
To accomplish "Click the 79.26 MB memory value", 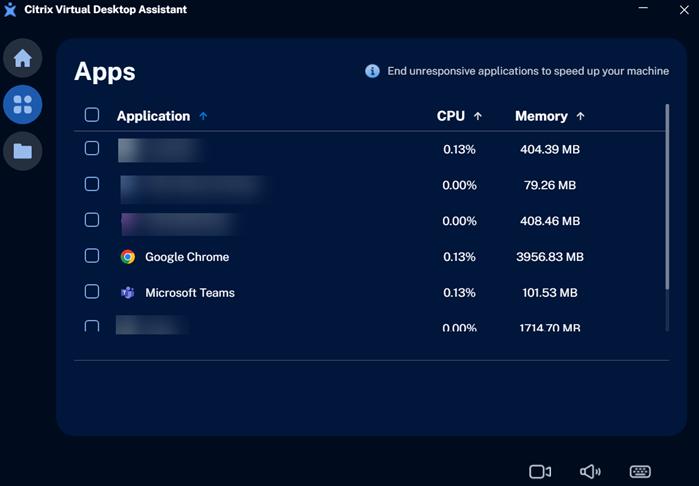I will 550,185.
